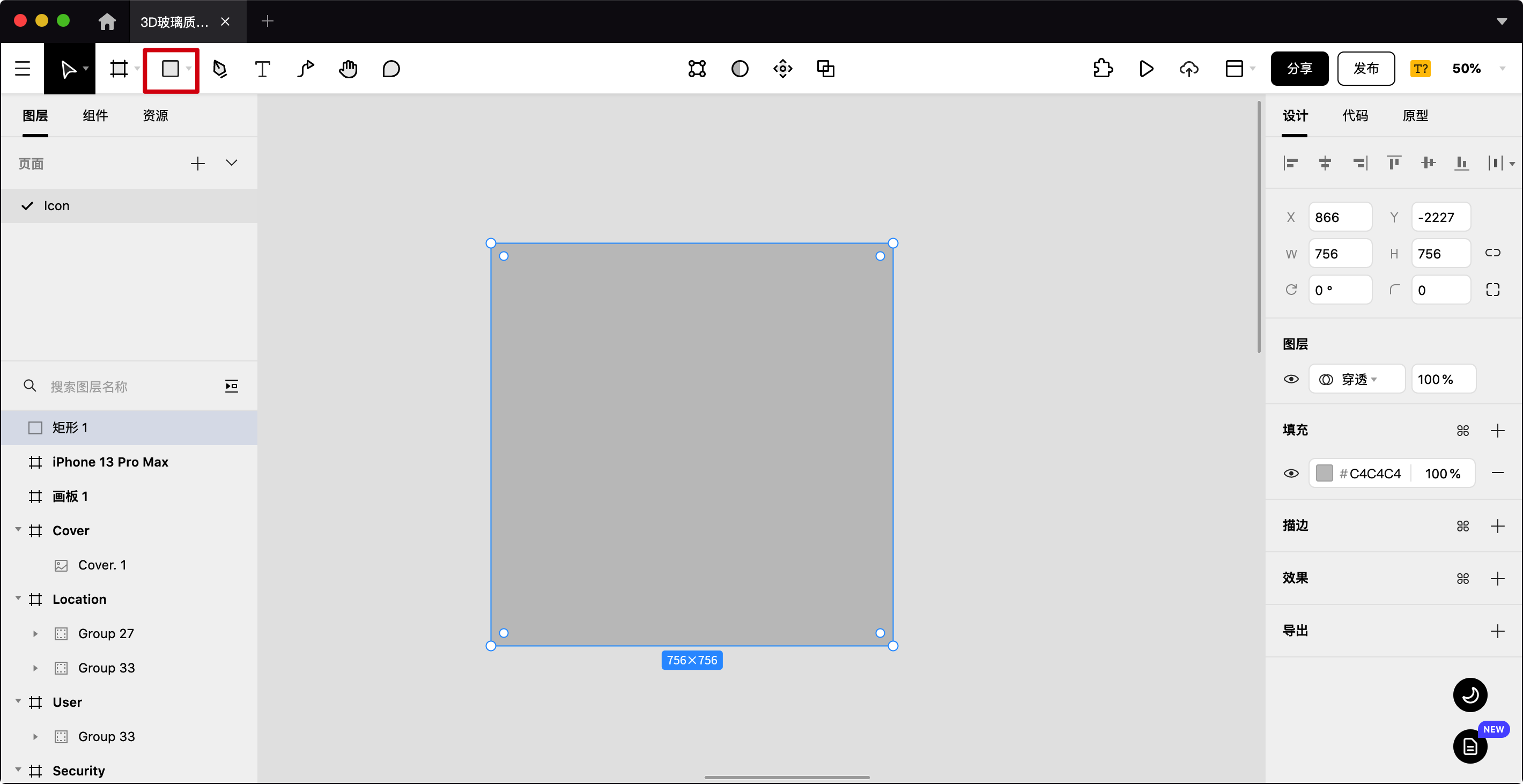The image size is (1523, 784).
Task: Switch to 代码 tab
Action: click(x=1355, y=115)
